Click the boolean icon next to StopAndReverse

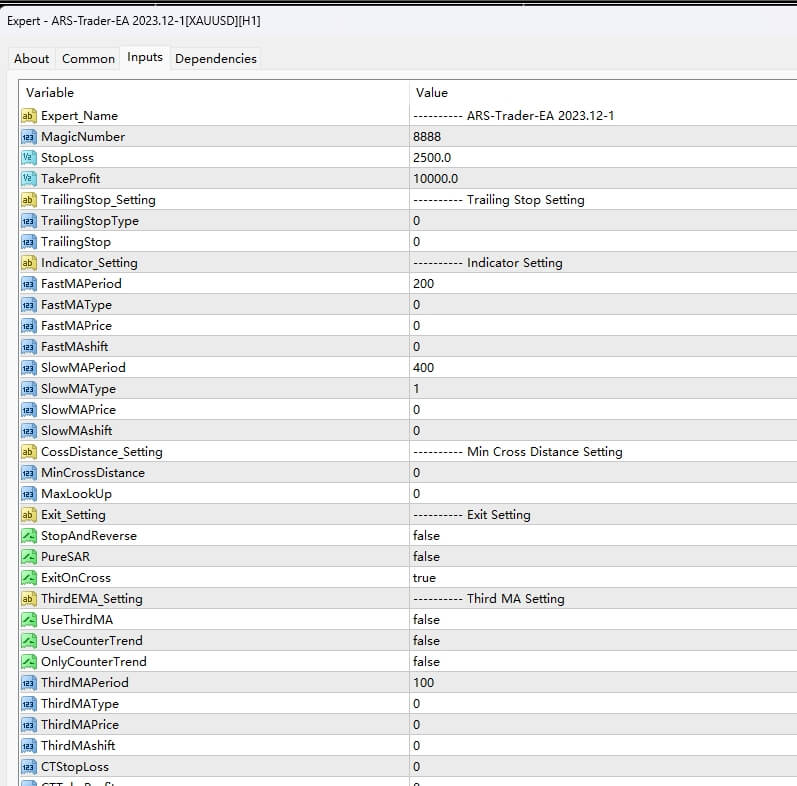pyautogui.click(x=28, y=536)
